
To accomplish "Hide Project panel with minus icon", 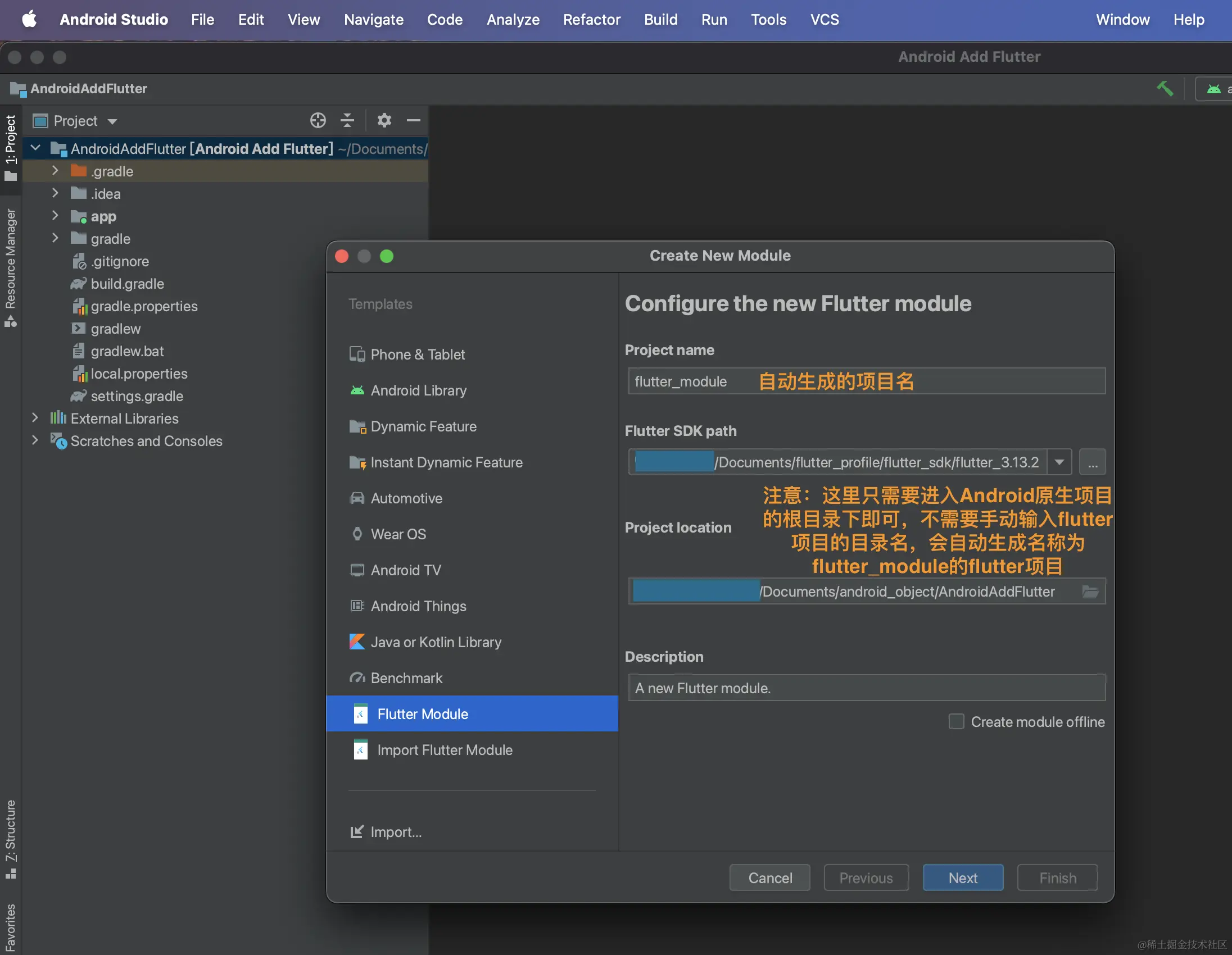I will point(414,121).
